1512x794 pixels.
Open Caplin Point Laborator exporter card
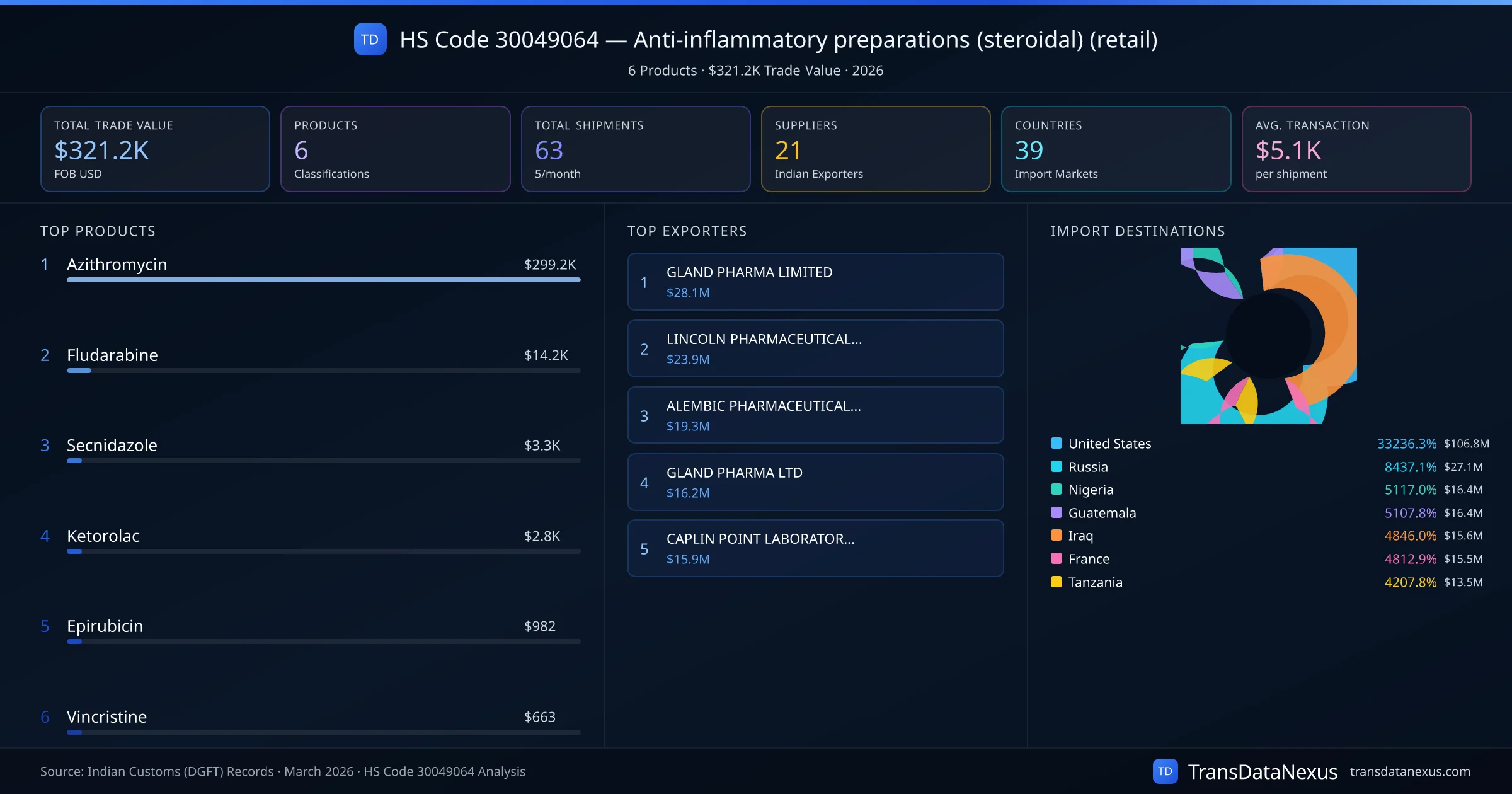coord(815,548)
